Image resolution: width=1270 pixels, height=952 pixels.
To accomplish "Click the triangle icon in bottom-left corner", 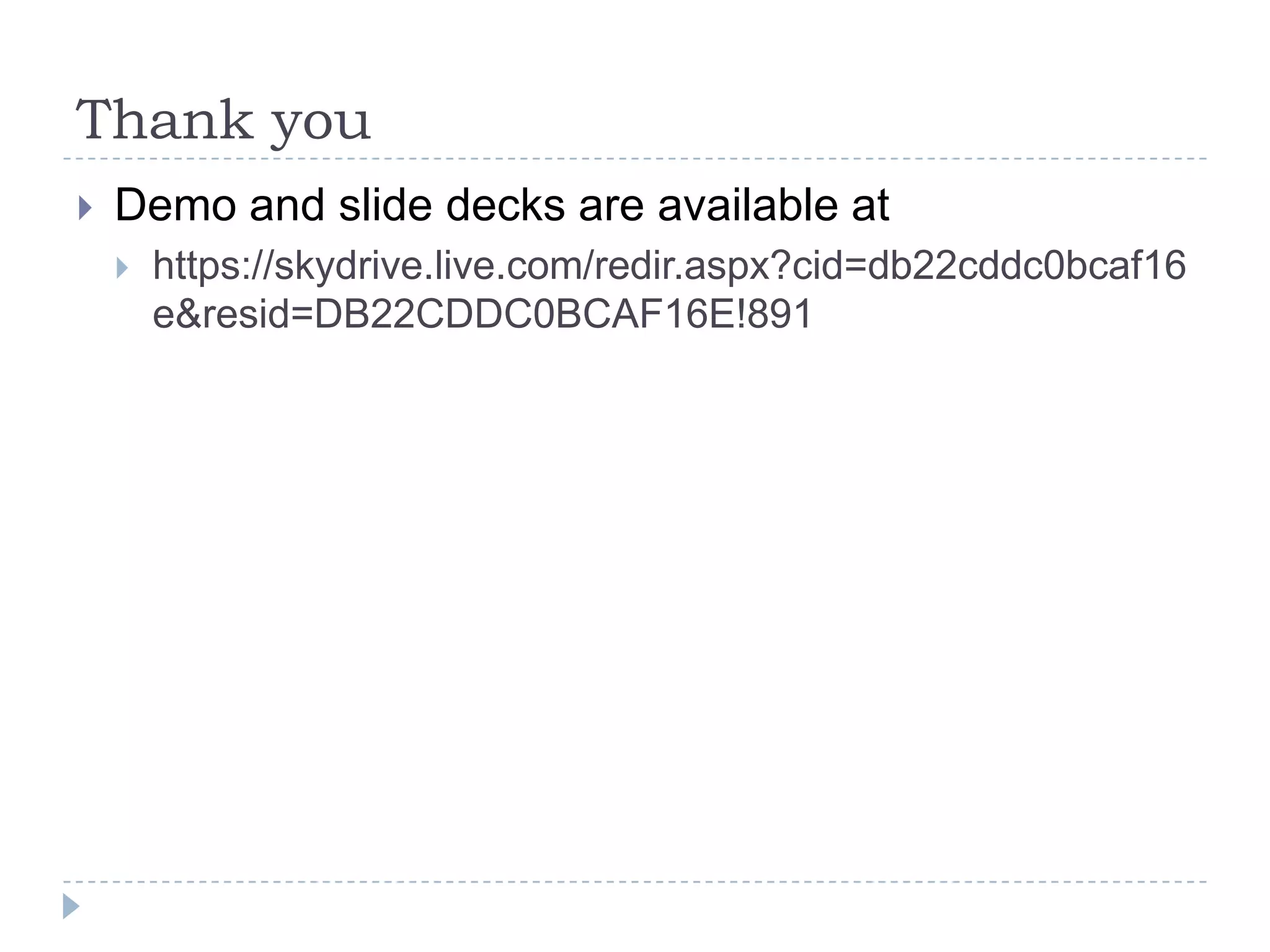I will click(x=71, y=906).
